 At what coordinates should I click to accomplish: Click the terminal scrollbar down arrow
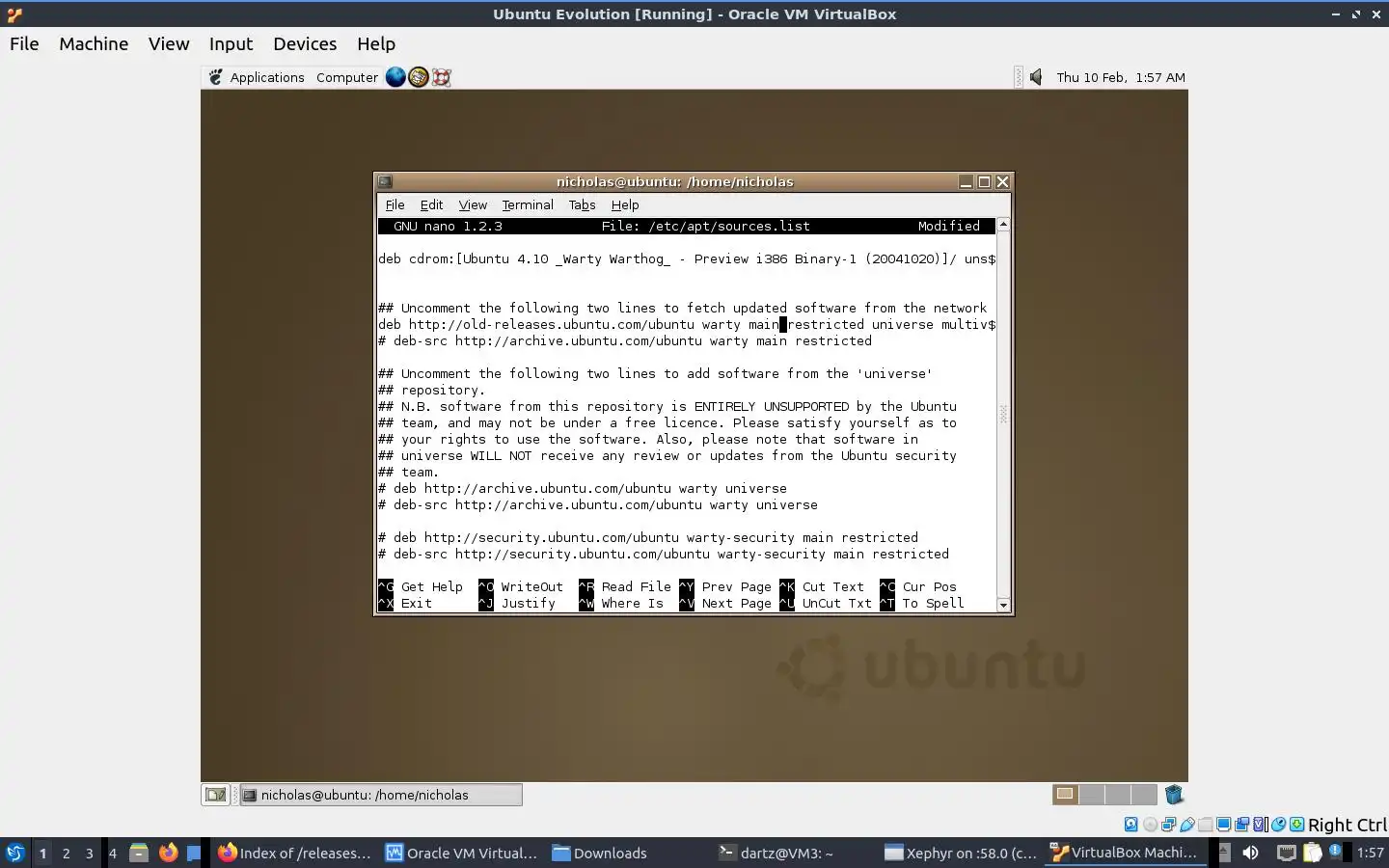(x=1003, y=605)
